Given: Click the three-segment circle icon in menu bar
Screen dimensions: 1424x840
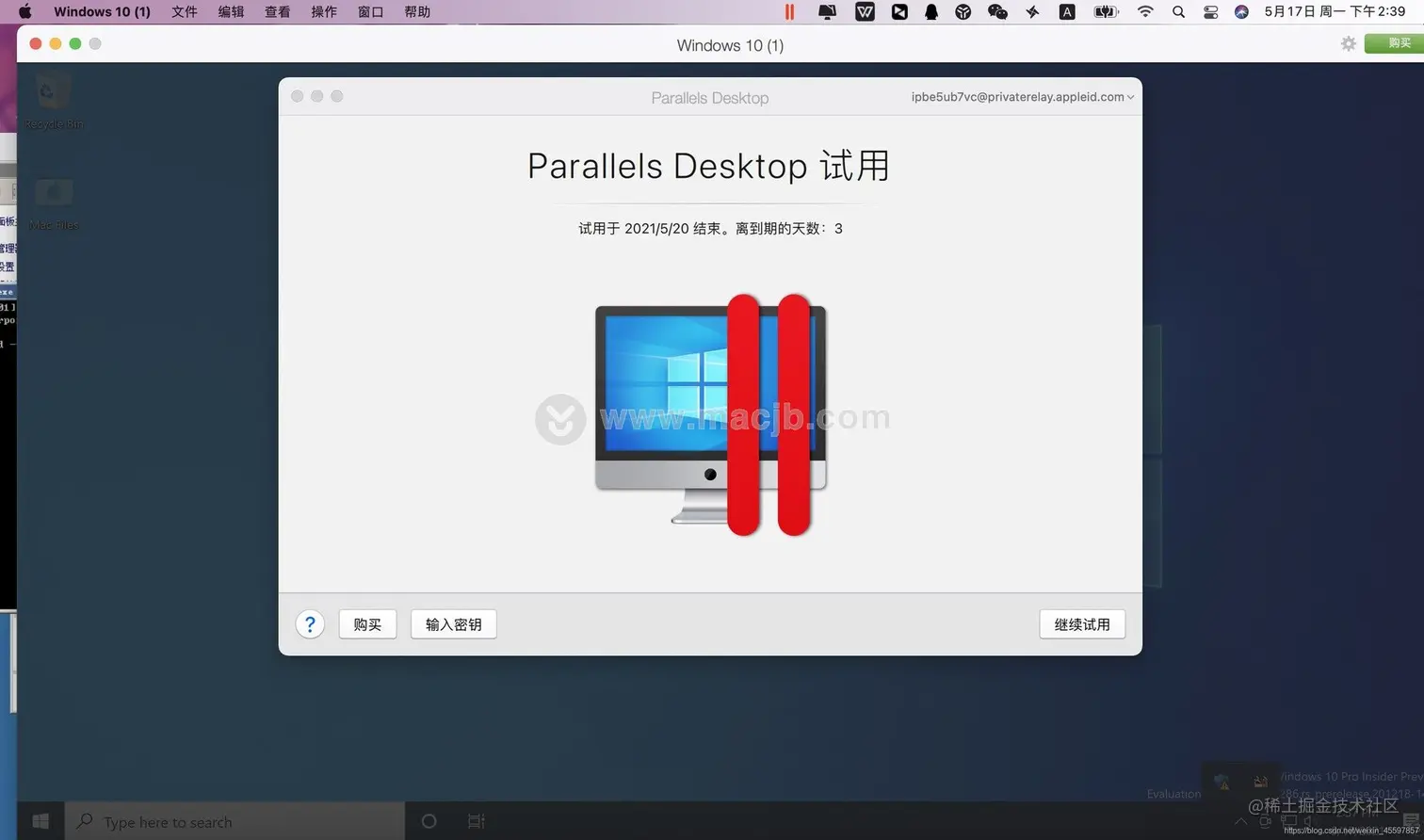Looking at the screenshot, I should [963, 11].
